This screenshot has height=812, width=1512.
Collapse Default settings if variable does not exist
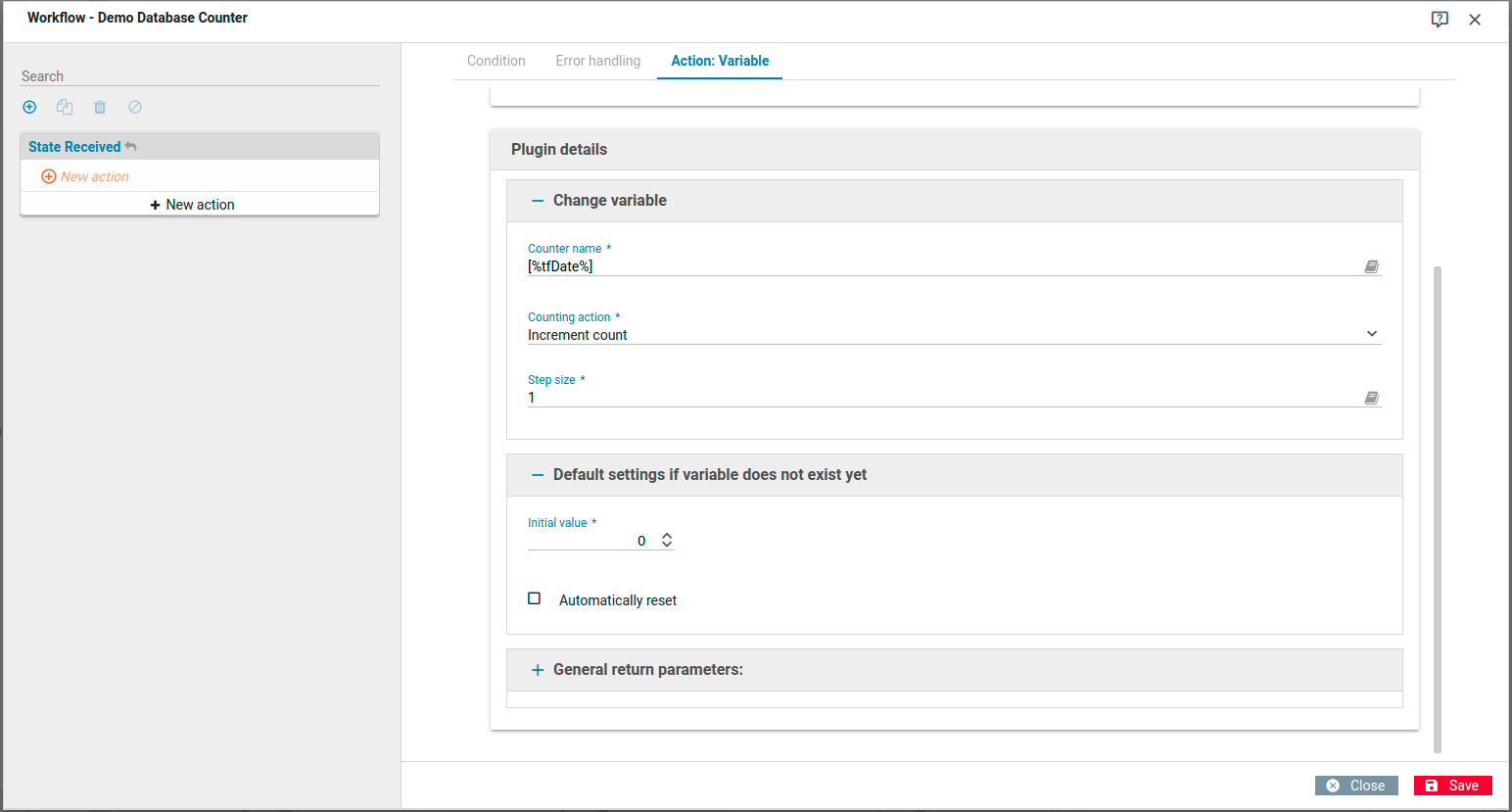point(537,475)
